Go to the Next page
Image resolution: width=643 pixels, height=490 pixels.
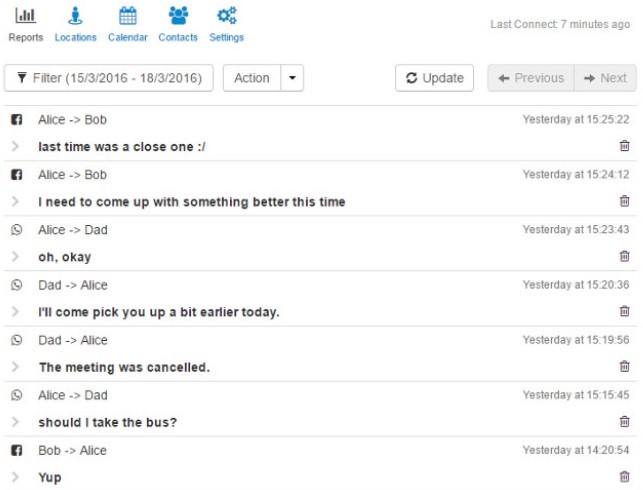605,78
